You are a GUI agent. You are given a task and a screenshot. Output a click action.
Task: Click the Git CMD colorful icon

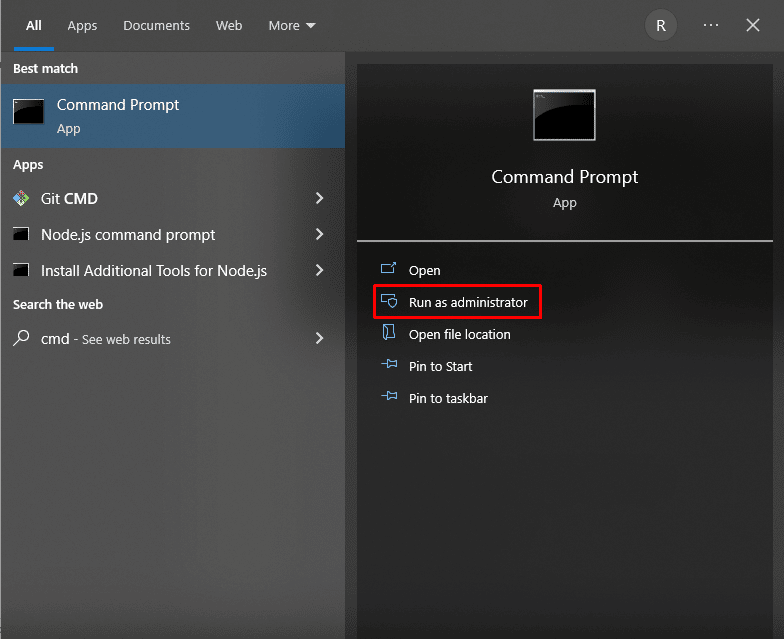coord(21,198)
